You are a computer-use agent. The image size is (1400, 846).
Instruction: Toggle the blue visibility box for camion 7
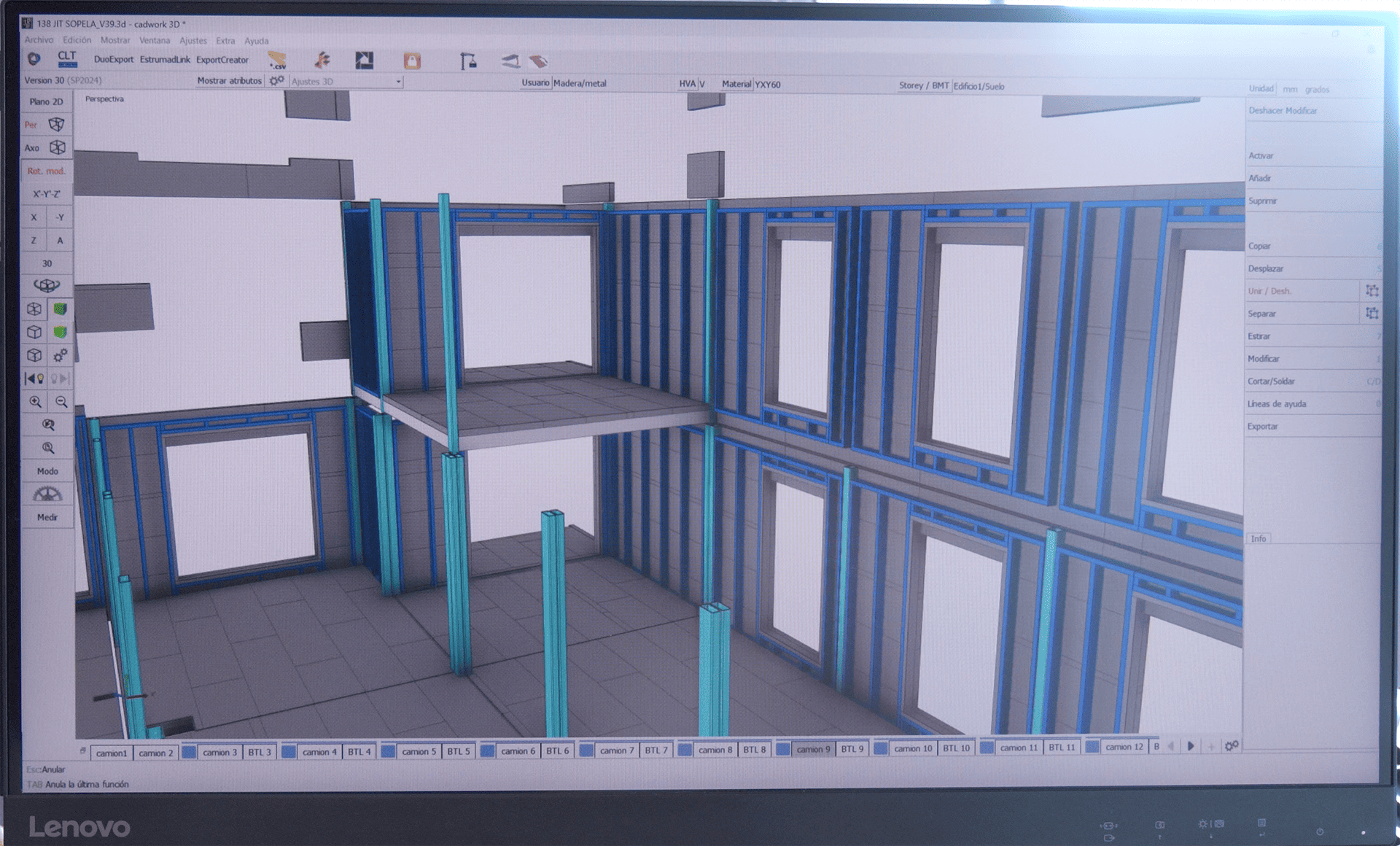tap(586, 750)
